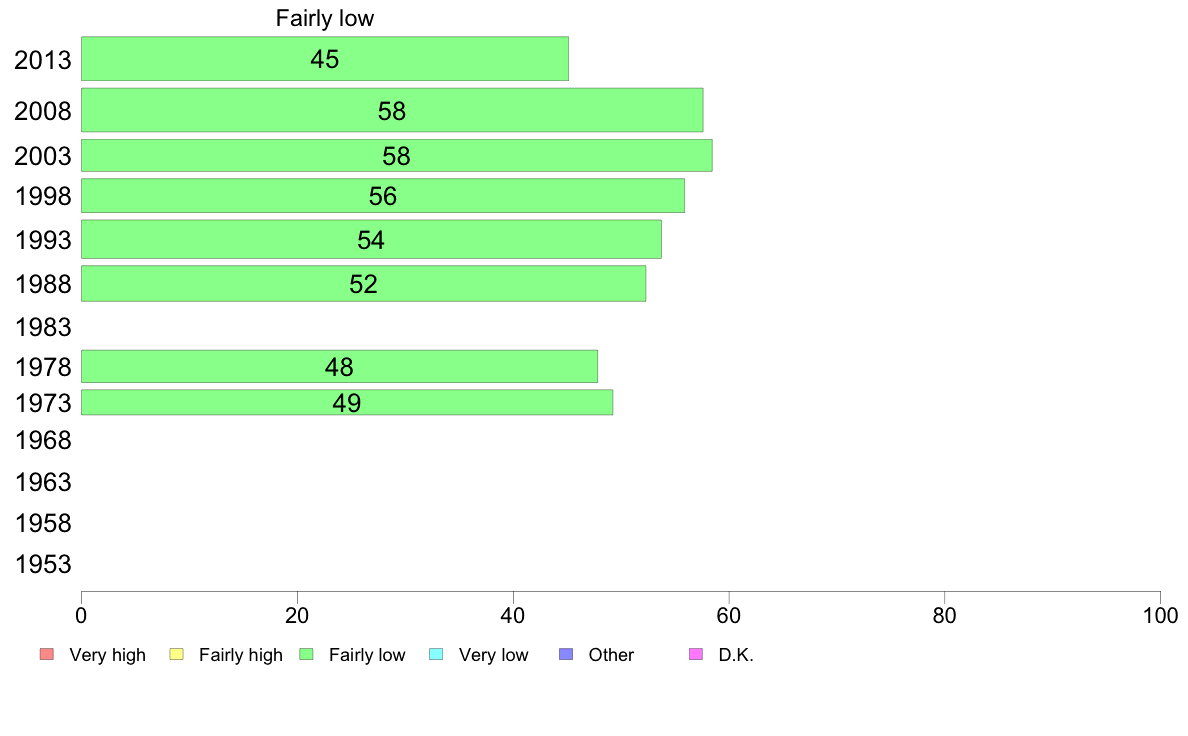The image size is (1188, 736).
Task: Click the green Fairly low legend swatch
Action: coord(306,654)
